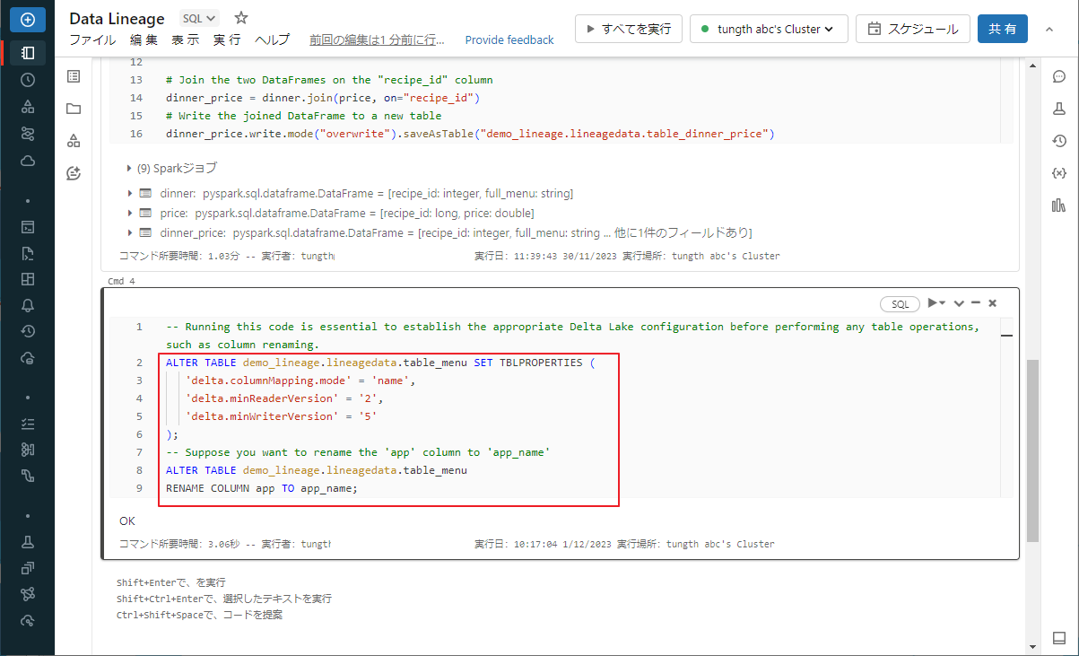Minimize the Cmd 4 cell
1079x656 pixels.
976,303
